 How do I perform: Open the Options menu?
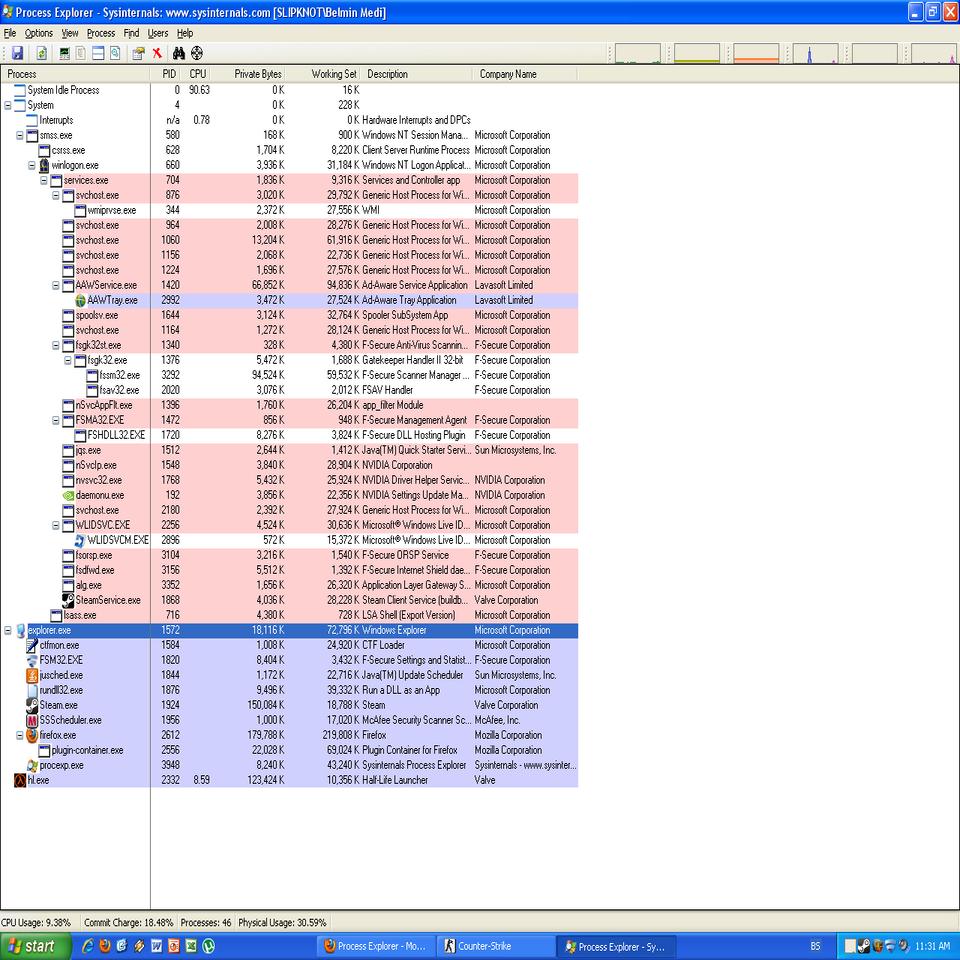coord(39,33)
